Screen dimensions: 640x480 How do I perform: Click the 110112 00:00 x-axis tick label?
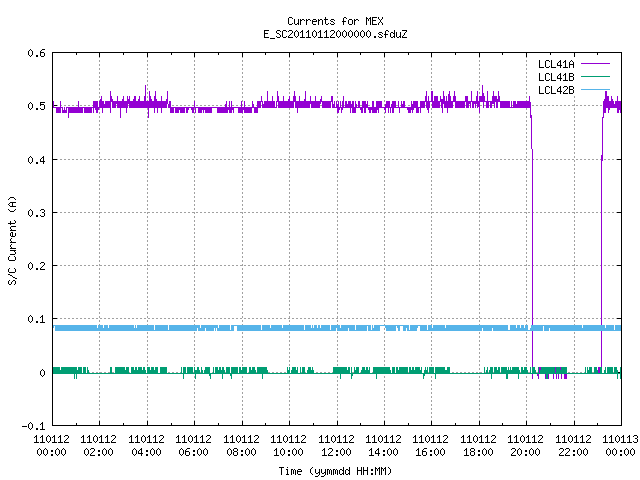coord(51,446)
